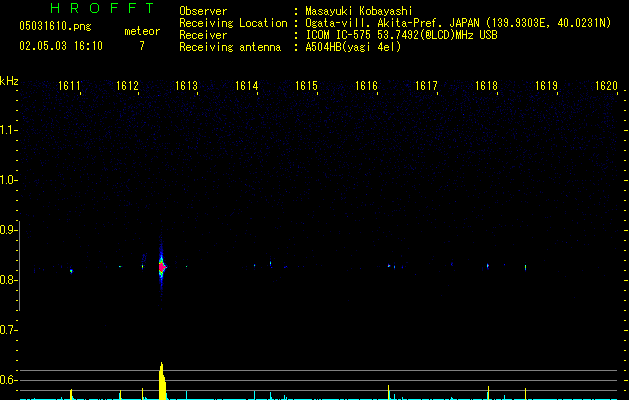This screenshot has height=400, width=629.
Task: Click the 1613 time axis label
Action: 187,86
